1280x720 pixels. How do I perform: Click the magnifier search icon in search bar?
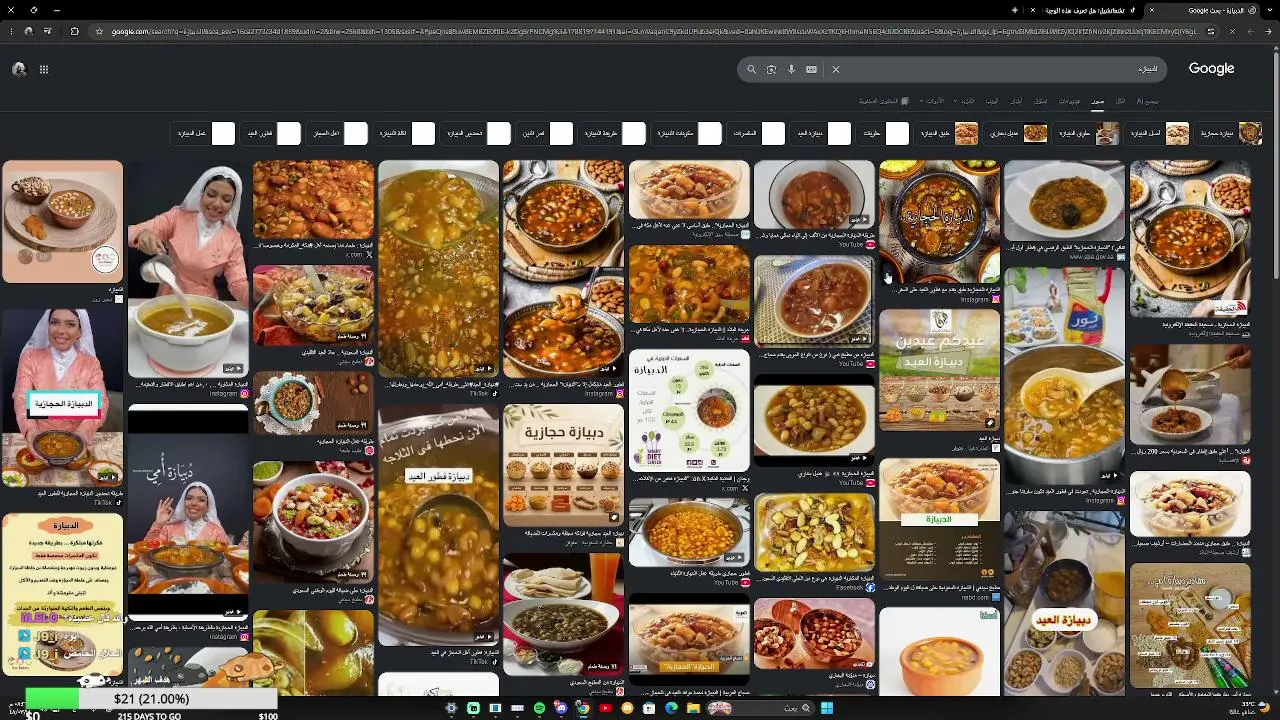coord(751,70)
